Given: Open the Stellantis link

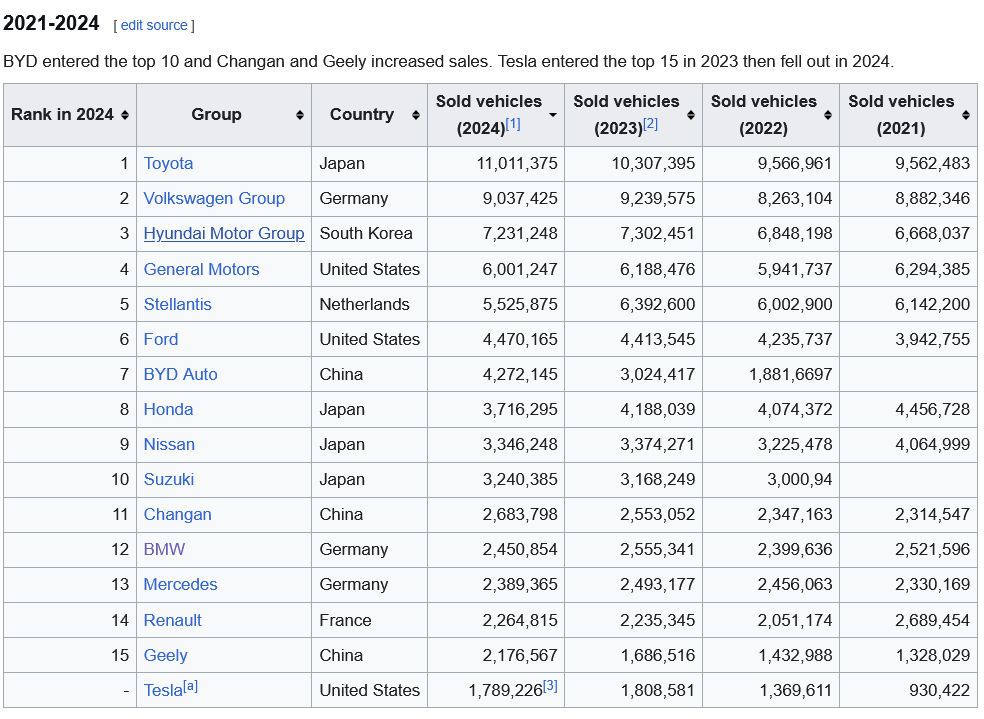Looking at the screenshot, I should pyautogui.click(x=178, y=304).
